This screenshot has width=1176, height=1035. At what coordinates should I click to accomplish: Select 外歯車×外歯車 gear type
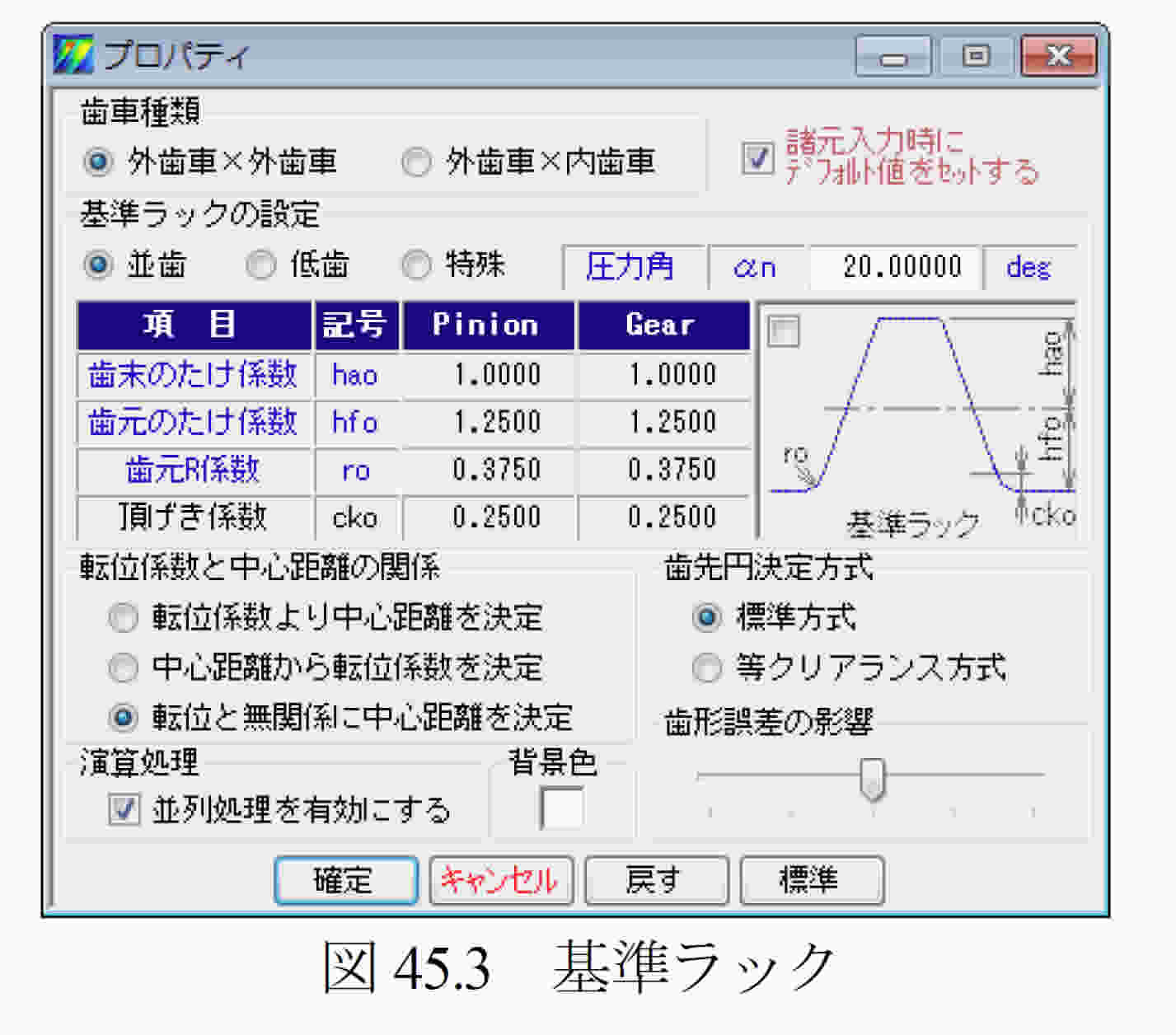98,162
